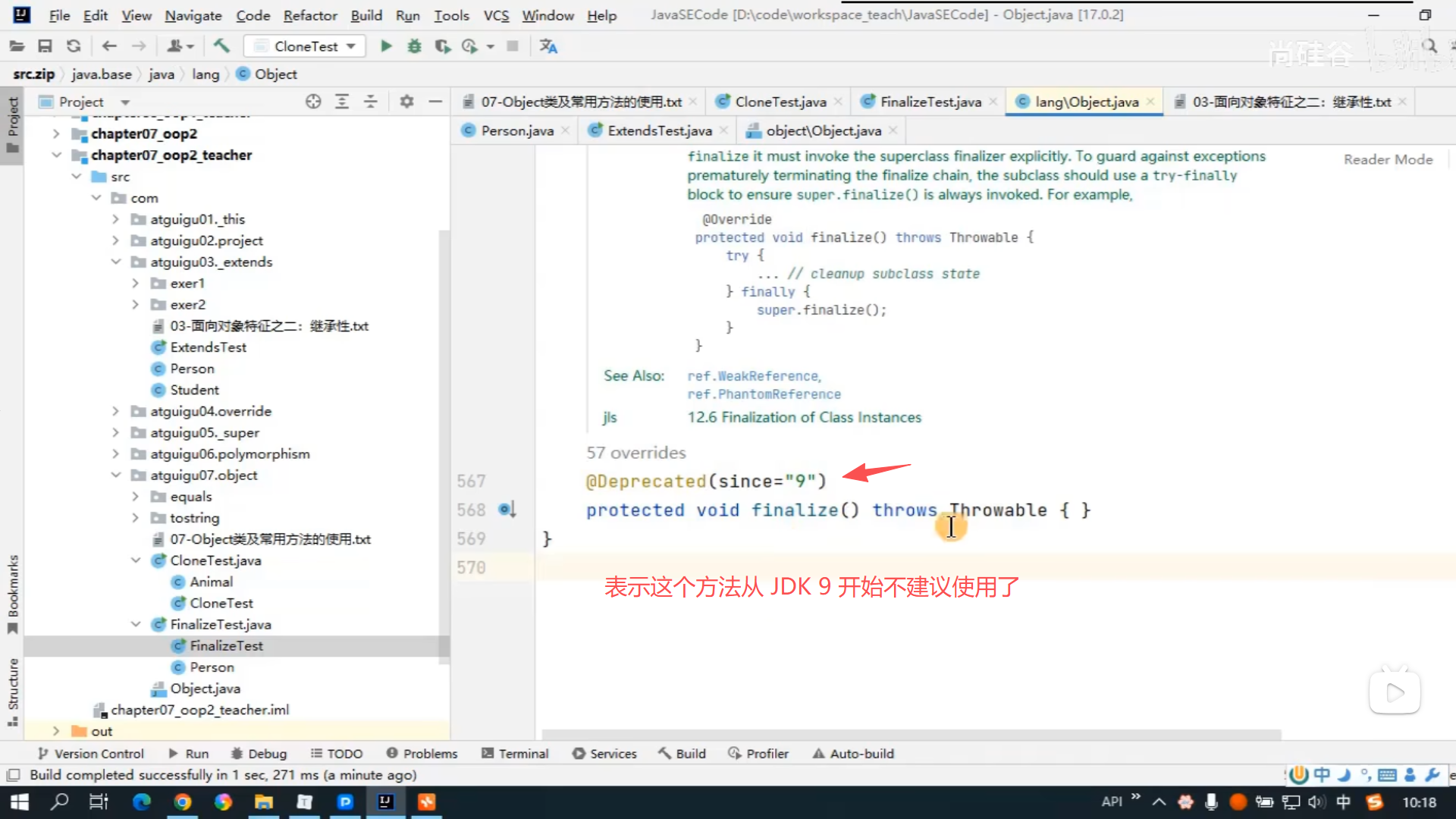Viewport: 1456px width, 819px height.
Task: Collapse the atguigu07.object package
Action: [x=115, y=475]
